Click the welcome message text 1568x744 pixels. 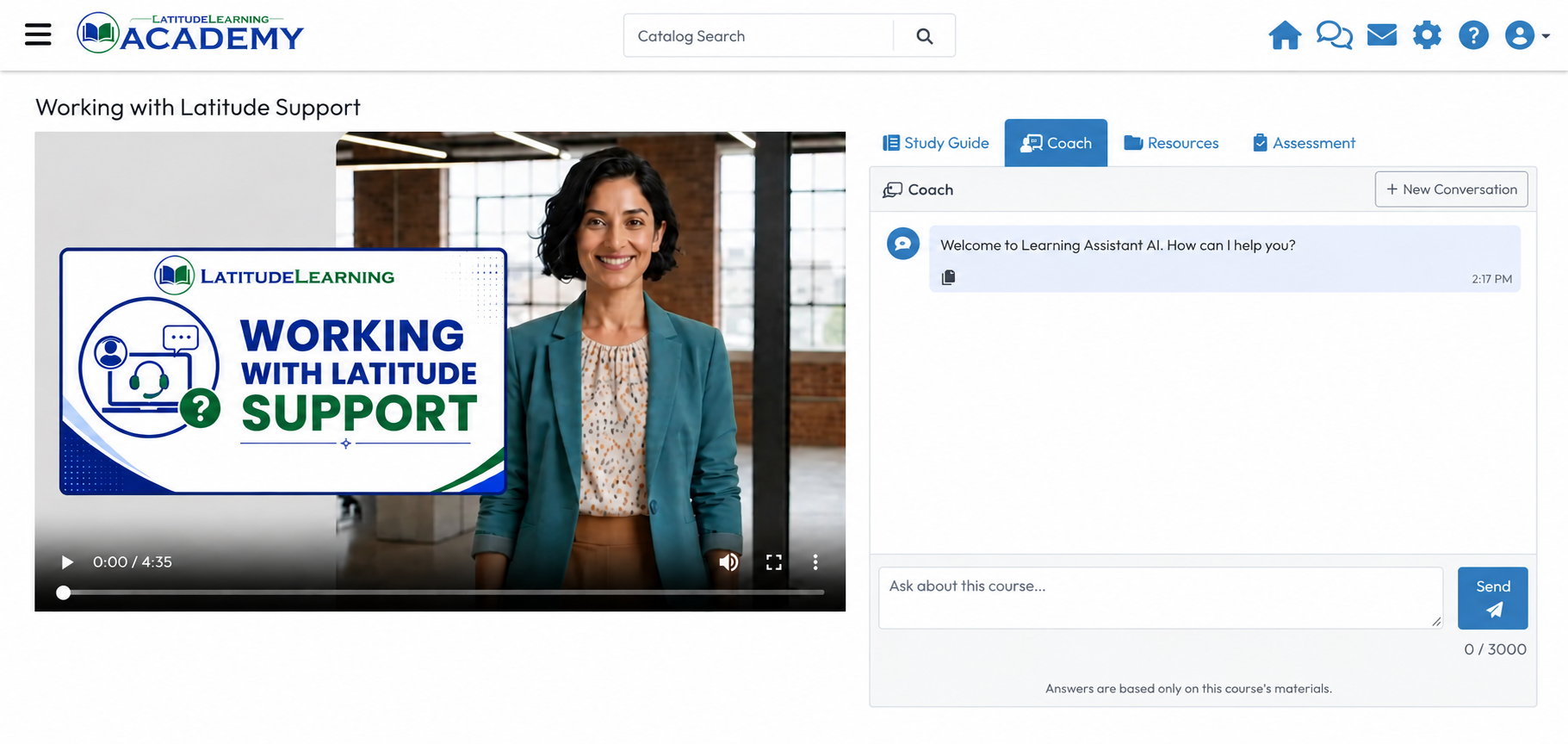tap(1118, 245)
